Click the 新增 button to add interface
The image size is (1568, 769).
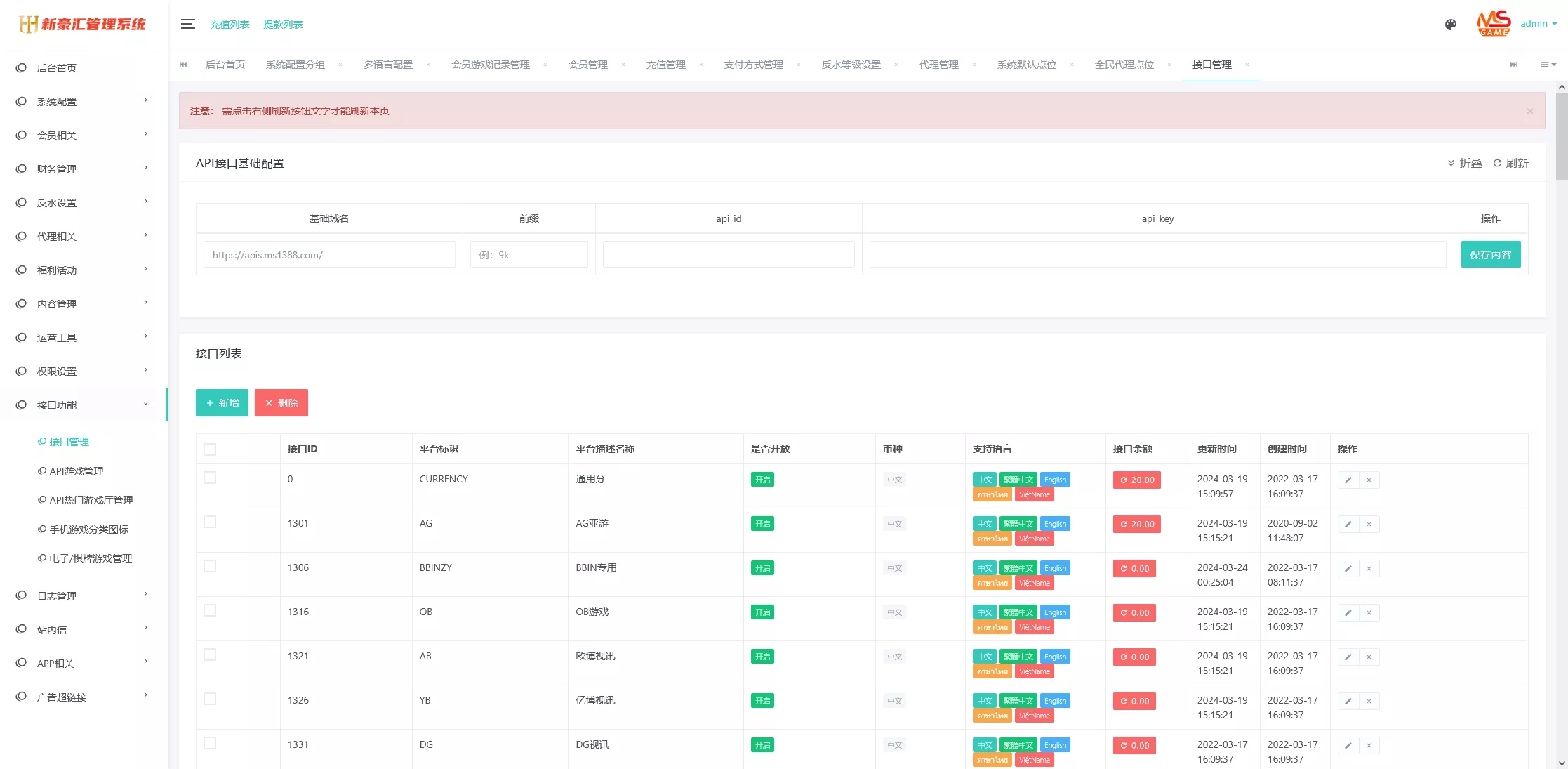click(x=222, y=402)
